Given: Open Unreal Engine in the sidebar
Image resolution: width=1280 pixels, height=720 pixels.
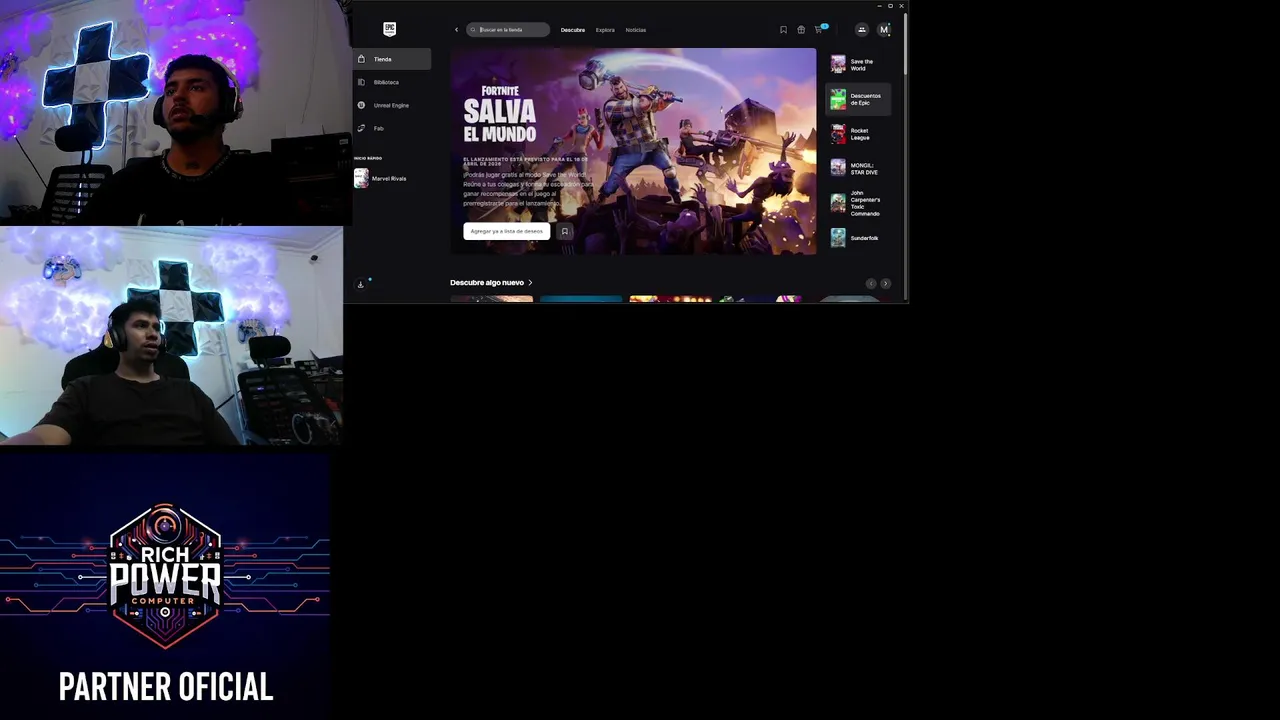Looking at the screenshot, I should 392,105.
